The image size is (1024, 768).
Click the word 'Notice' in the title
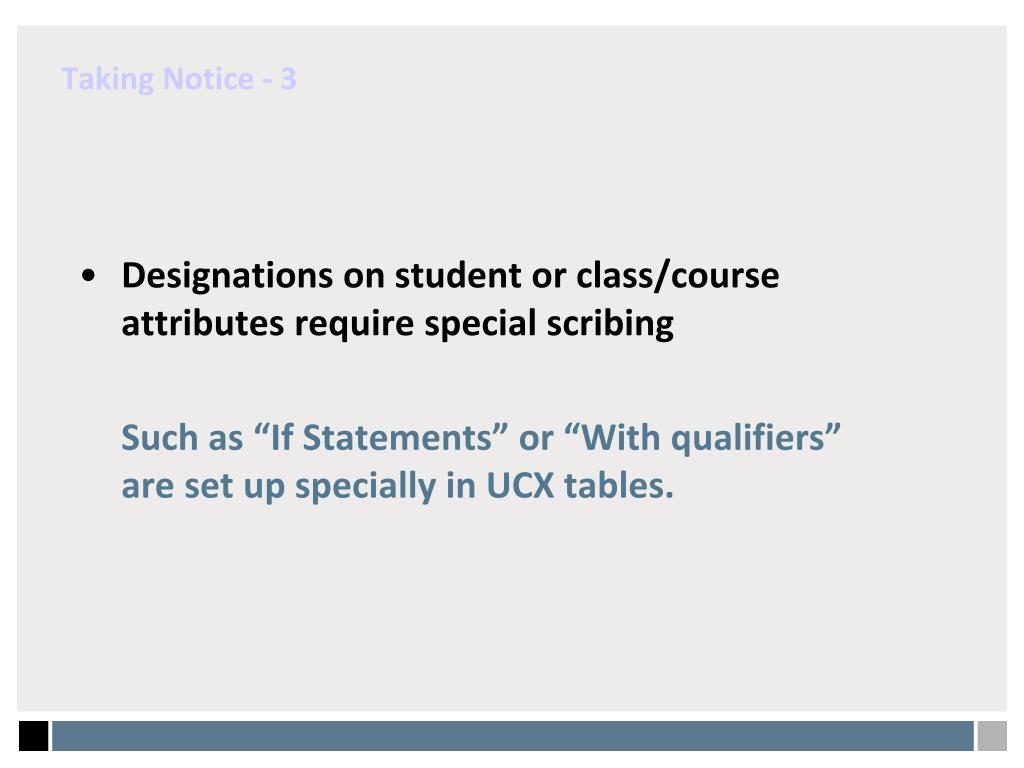click(208, 79)
